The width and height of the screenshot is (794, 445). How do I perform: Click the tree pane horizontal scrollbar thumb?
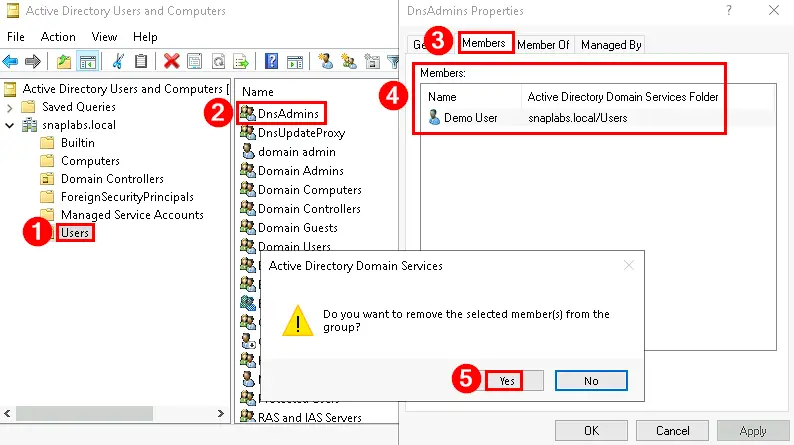pyautogui.click(x=84, y=413)
